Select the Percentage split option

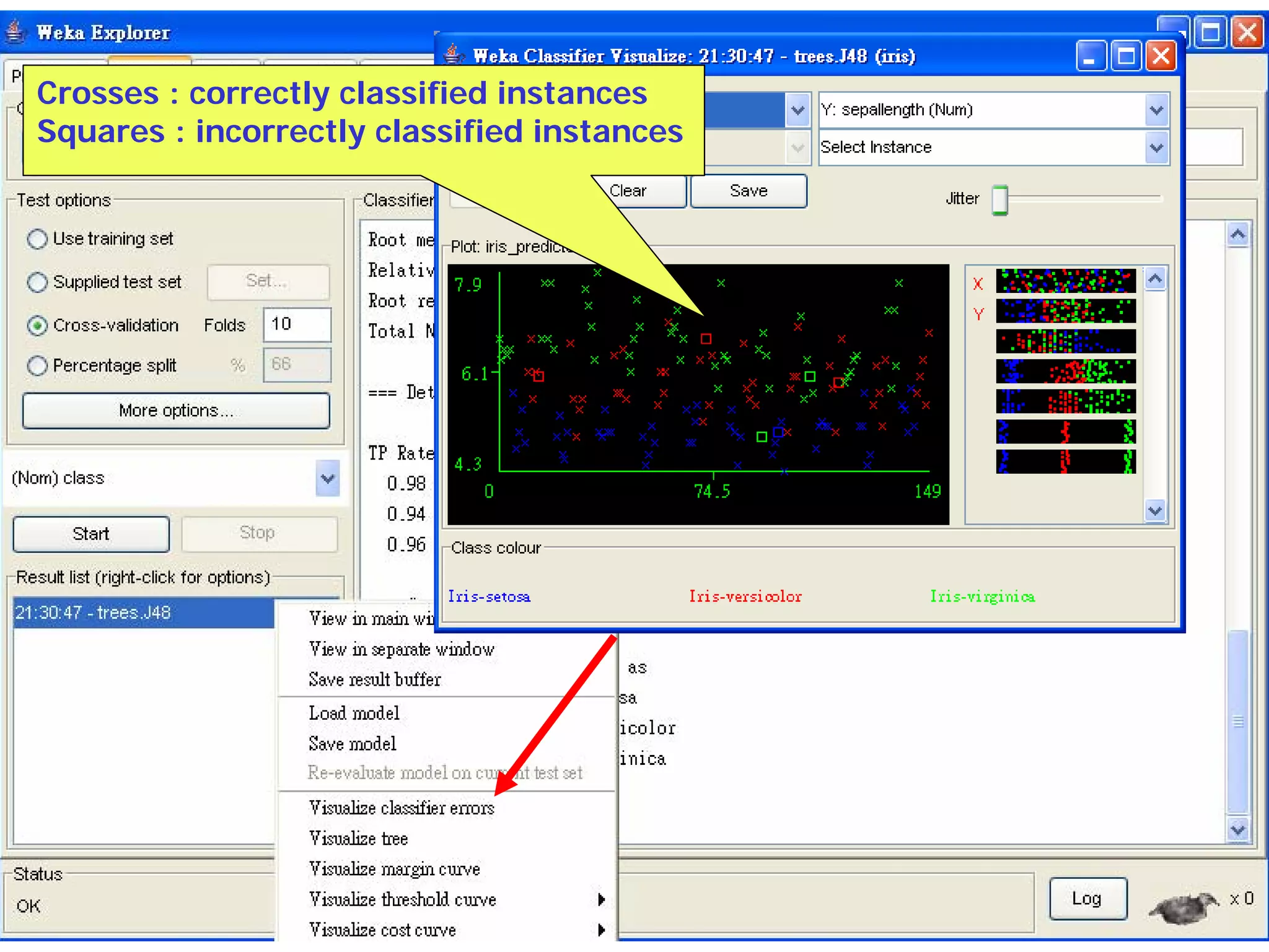point(38,366)
